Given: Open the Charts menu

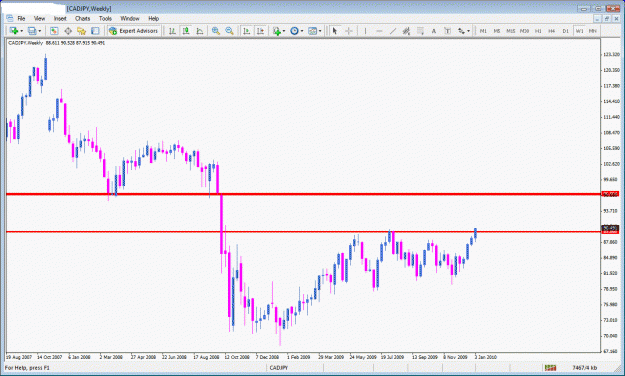Looking at the screenshot, I should [x=83, y=18].
